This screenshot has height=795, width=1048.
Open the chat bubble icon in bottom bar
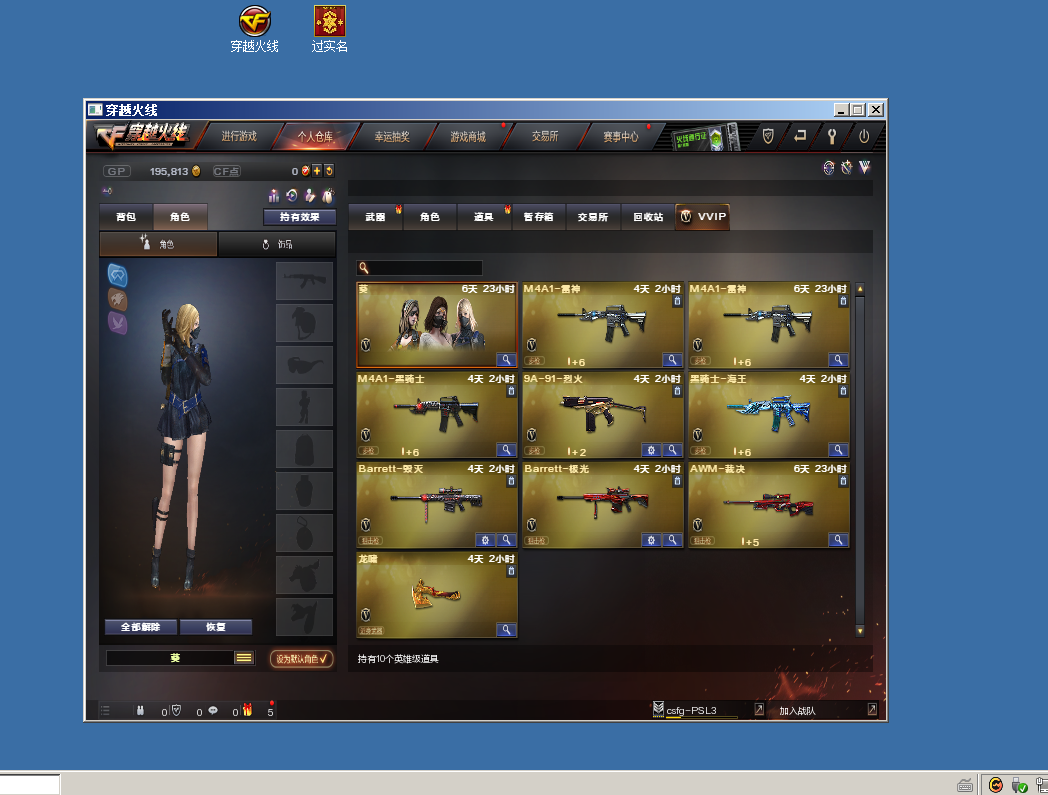coord(213,710)
